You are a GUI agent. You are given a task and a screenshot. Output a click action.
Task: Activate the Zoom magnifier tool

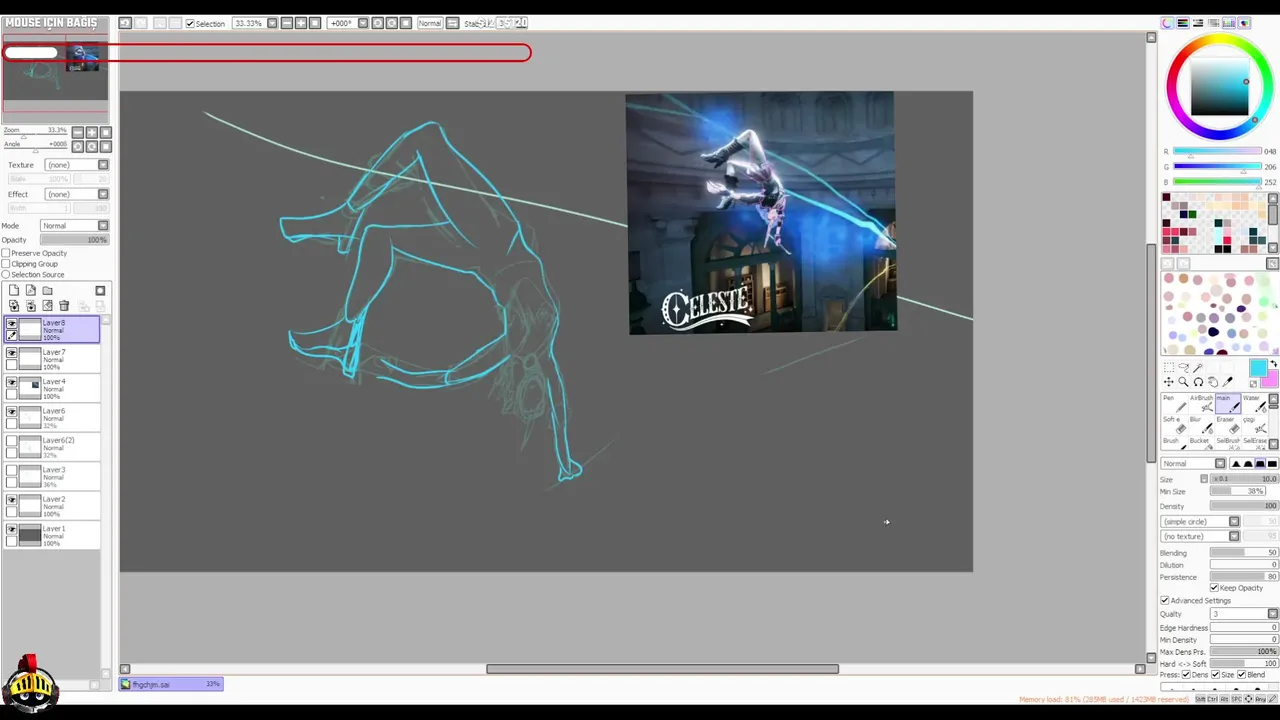1184,382
